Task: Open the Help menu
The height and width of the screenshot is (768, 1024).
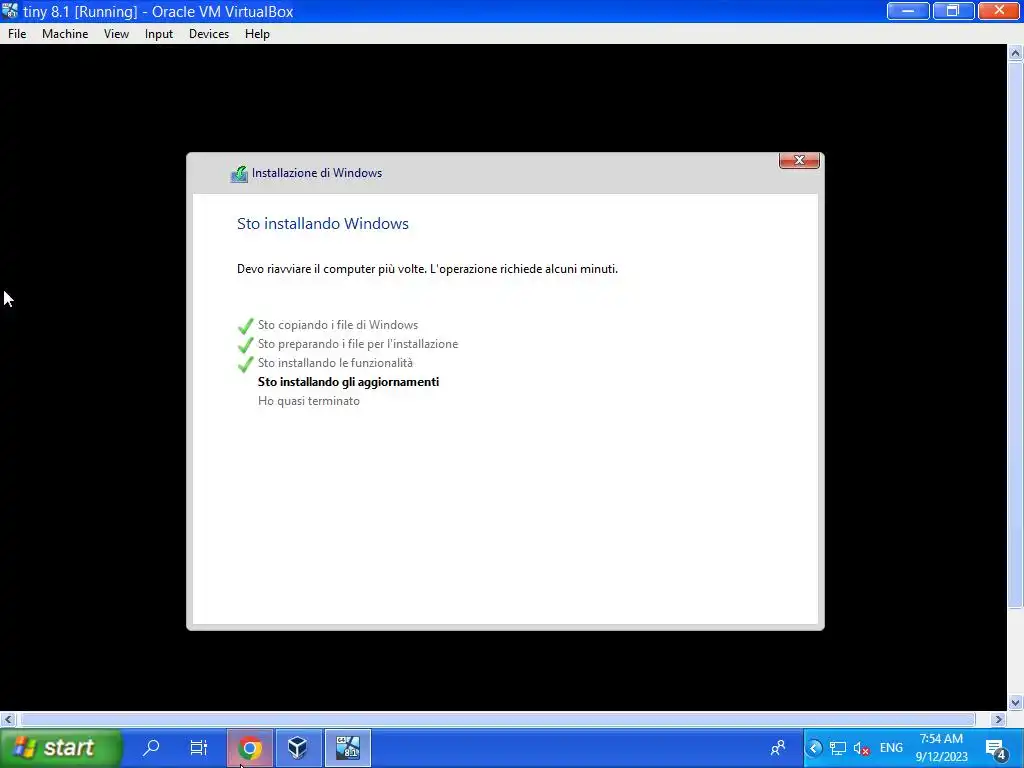Action: (257, 34)
